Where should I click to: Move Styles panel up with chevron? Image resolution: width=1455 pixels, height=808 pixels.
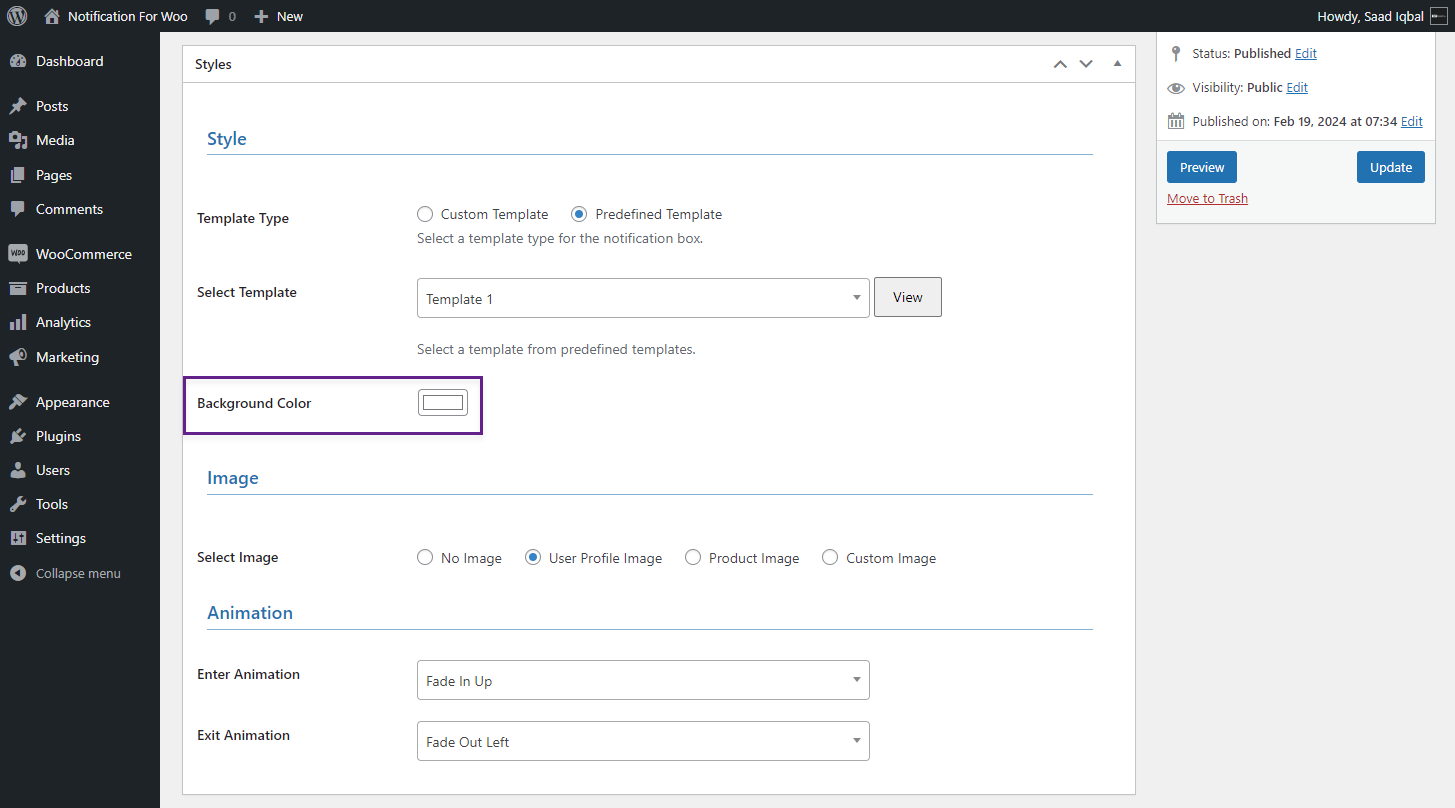click(1060, 64)
